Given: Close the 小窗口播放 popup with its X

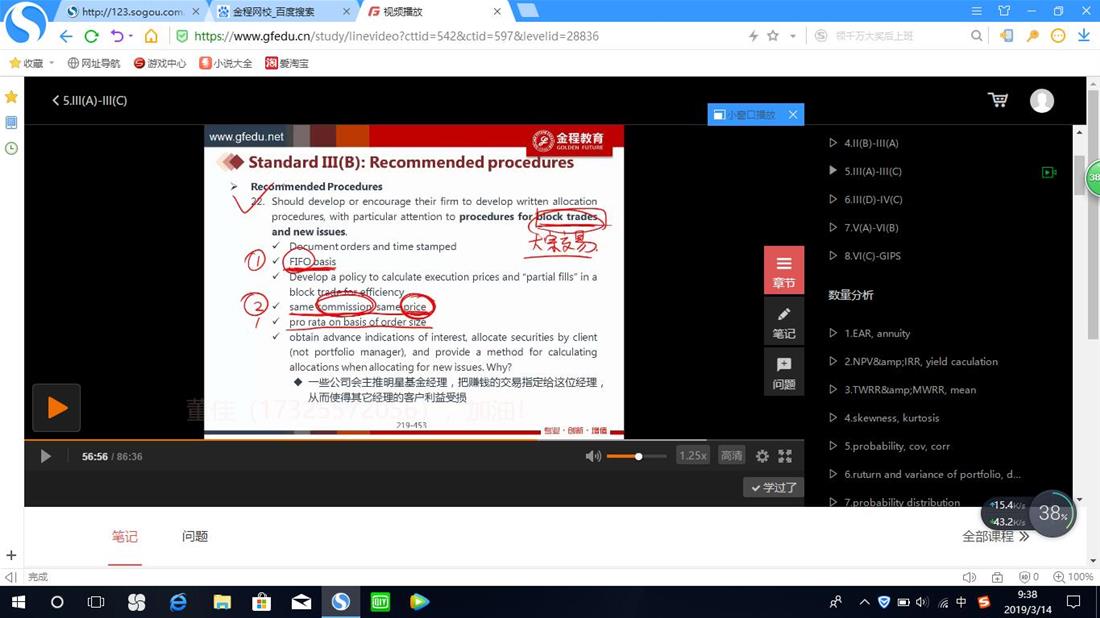Looking at the screenshot, I should point(793,114).
